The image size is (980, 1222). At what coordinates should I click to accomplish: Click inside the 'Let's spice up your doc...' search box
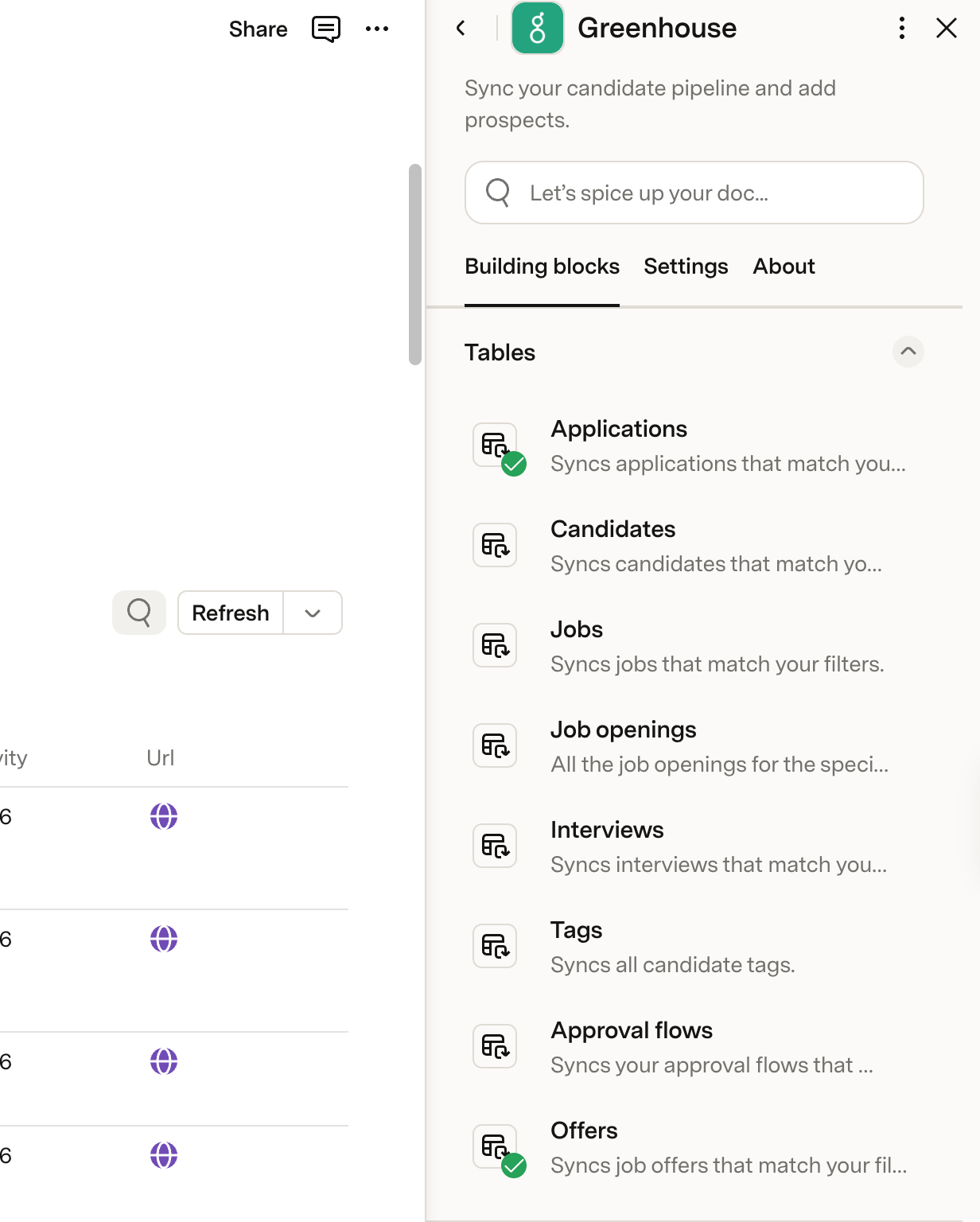click(694, 193)
